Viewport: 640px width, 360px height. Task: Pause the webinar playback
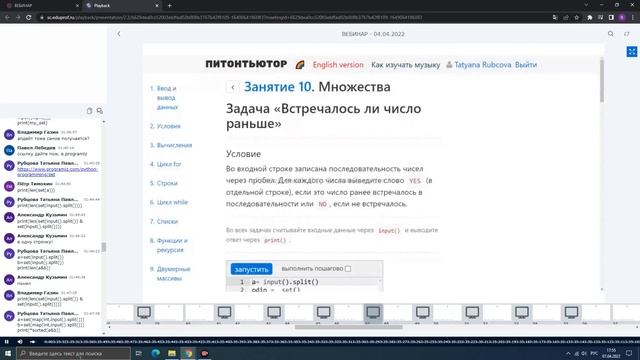[x=7, y=342]
